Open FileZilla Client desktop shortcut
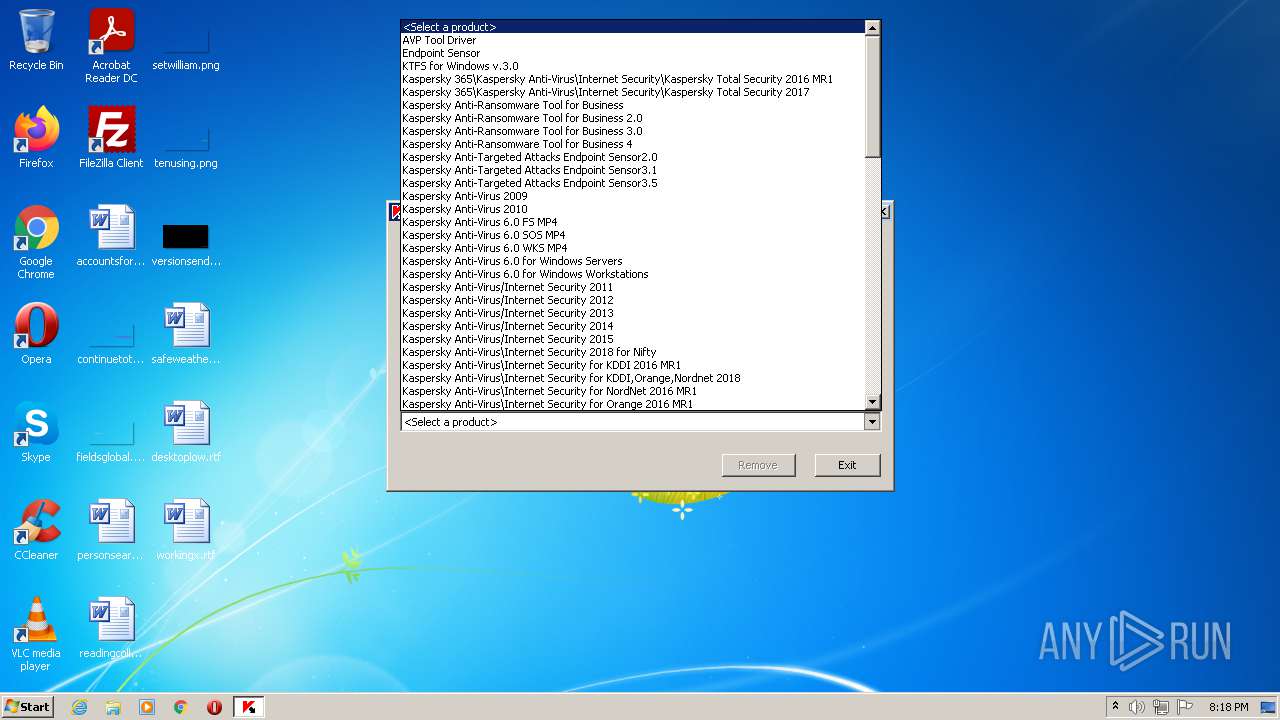Viewport: 1280px width, 720px height. point(111,138)
